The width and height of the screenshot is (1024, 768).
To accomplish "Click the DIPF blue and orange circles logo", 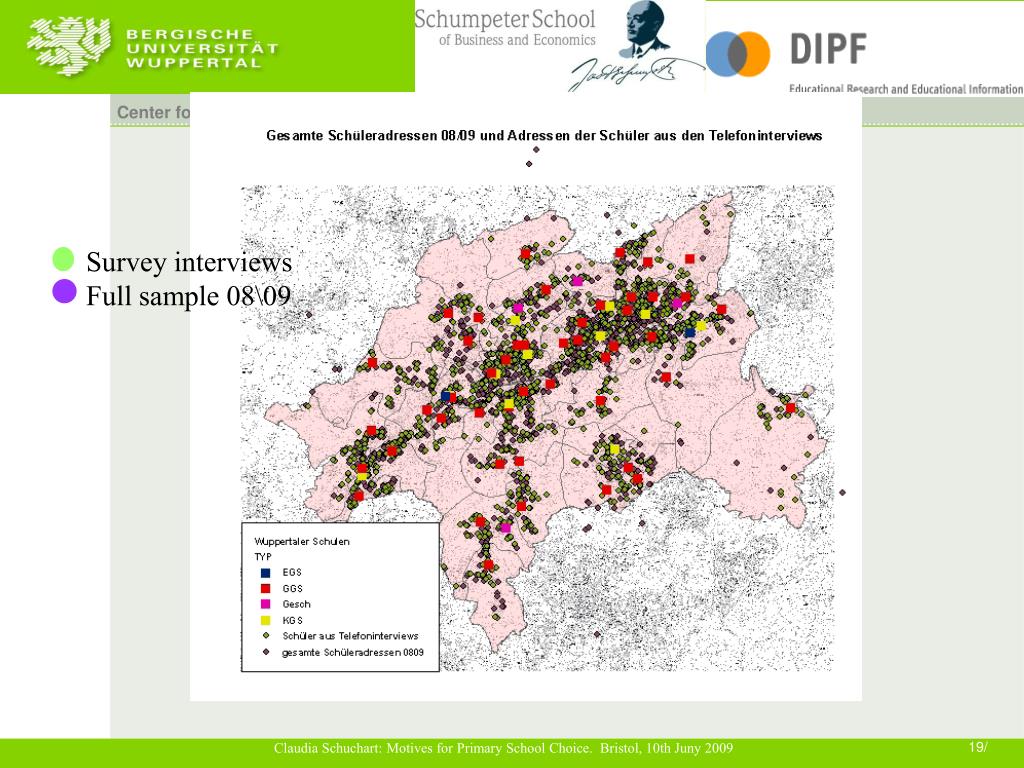I will (738, 54).
